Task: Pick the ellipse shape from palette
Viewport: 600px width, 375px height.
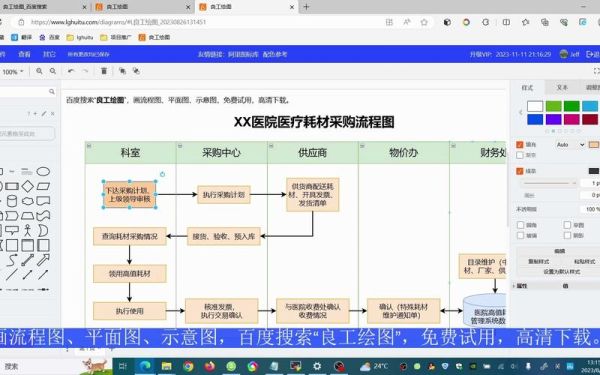Action: pos(43,171)
